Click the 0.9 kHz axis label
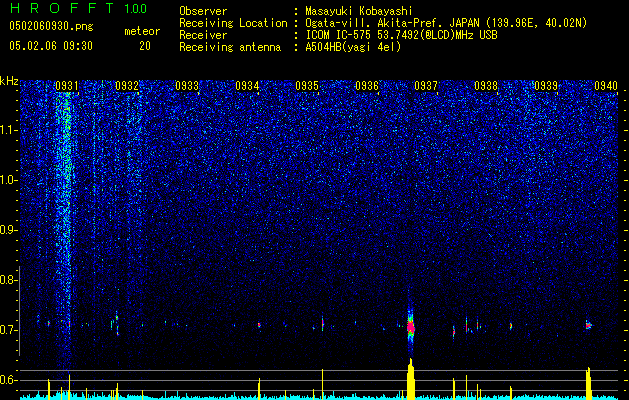The height and width of the screenshot is (400, 629). [9, 230]
